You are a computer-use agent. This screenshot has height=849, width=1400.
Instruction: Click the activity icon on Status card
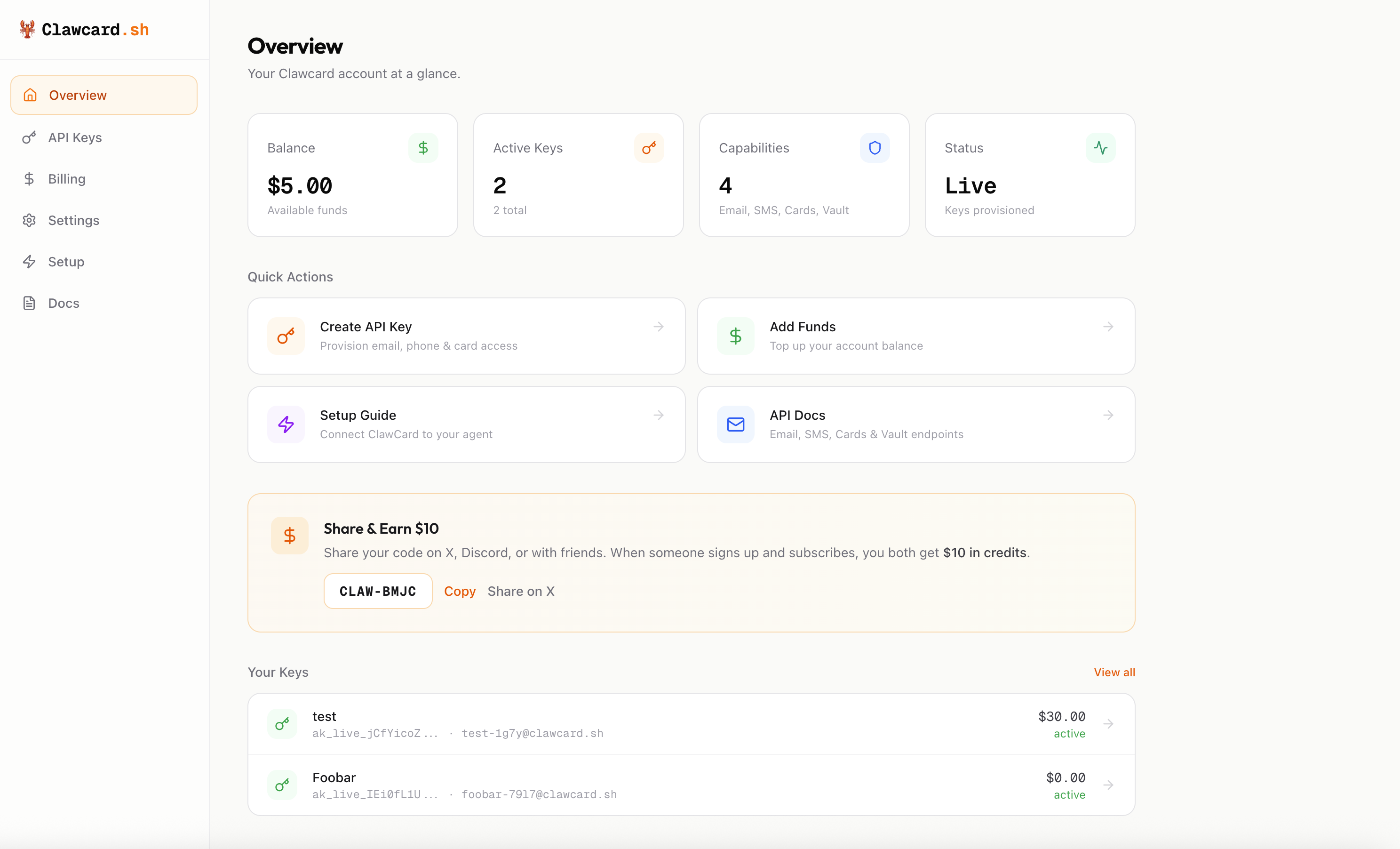click(1100, 148)
